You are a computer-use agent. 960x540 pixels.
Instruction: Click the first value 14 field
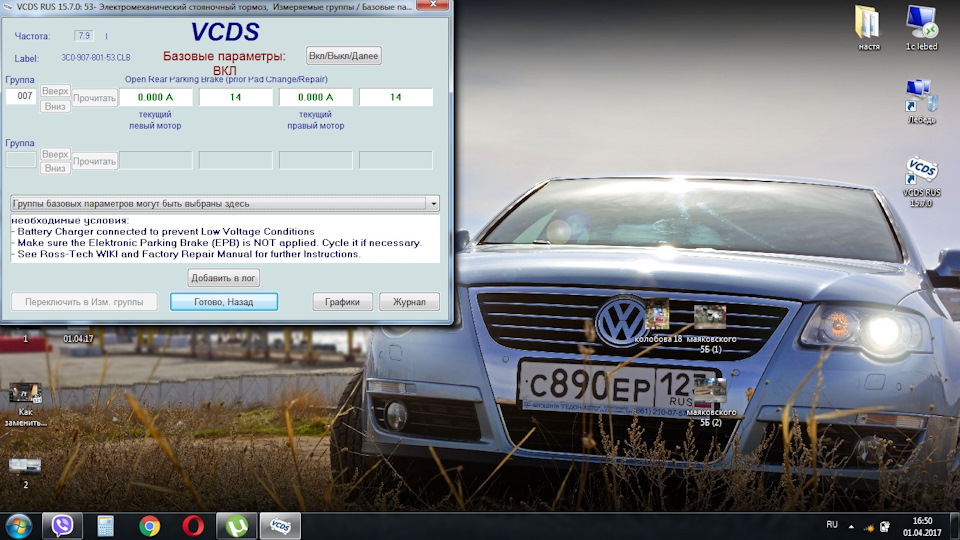tap(236, 97)
